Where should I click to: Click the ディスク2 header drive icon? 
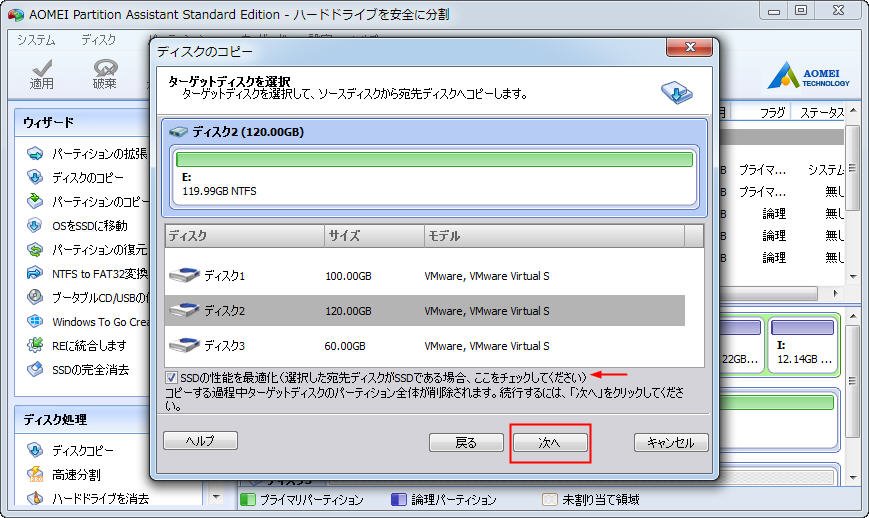(x=178, y=132)
